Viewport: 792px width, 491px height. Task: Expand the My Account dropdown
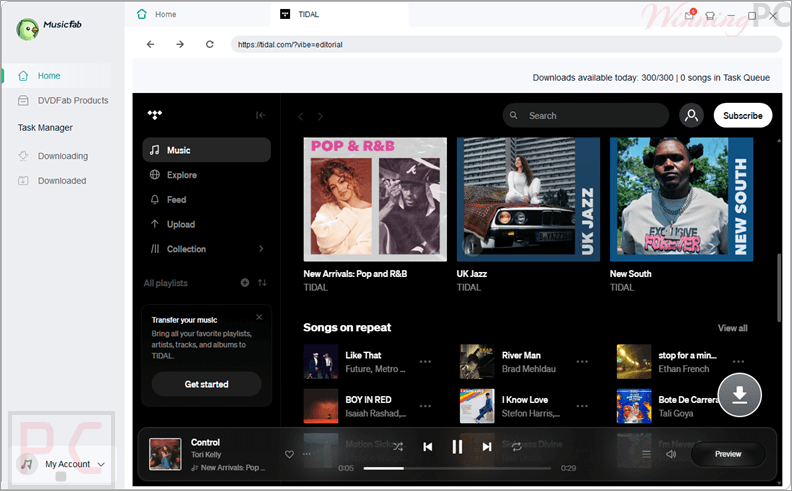click(x=101, y=464)
